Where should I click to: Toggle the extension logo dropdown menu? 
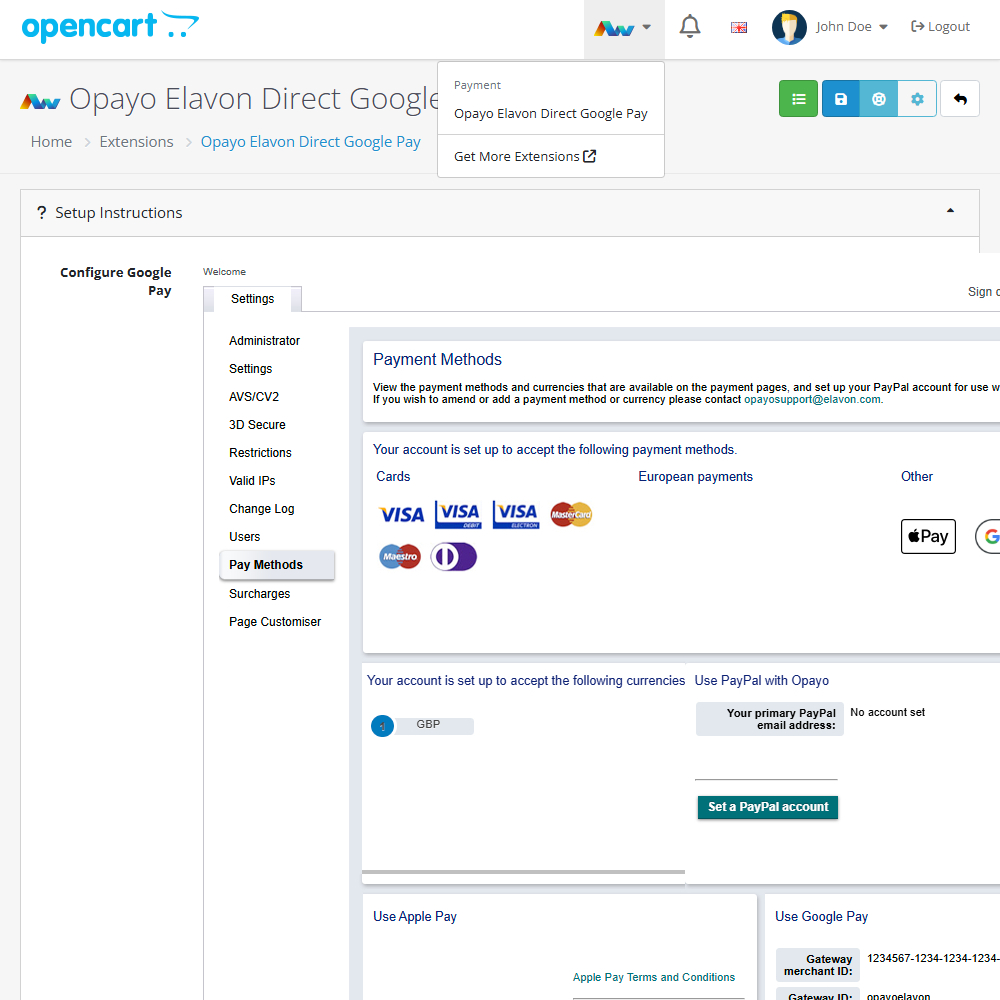(623, 28)
